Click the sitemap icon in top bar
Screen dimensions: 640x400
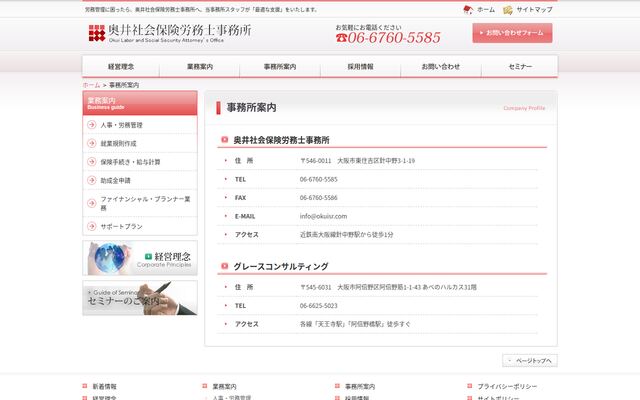click(x=507, y=10)
